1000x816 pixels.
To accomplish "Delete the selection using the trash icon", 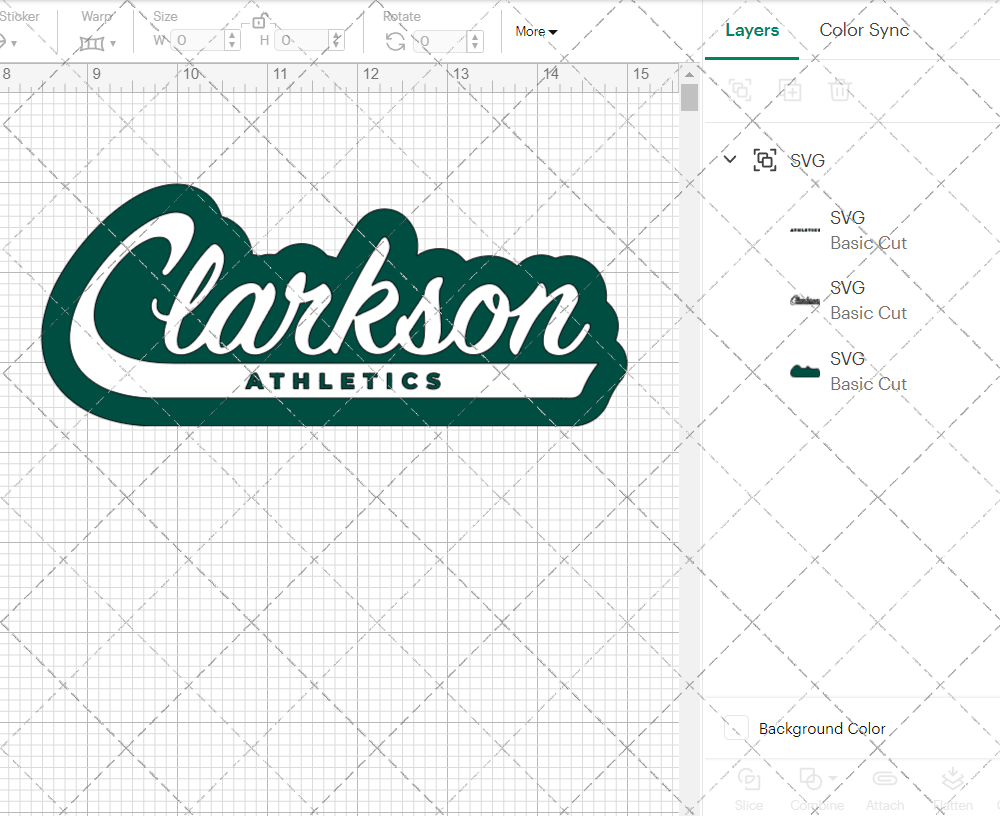I will coord(840,90).
